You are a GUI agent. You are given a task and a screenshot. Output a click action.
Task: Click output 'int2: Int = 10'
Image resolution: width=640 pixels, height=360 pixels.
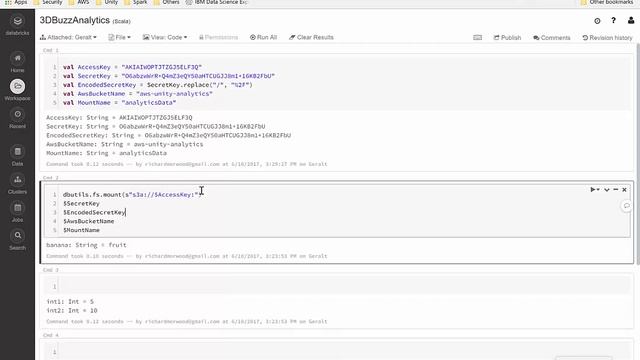click(x=72, y=311)
